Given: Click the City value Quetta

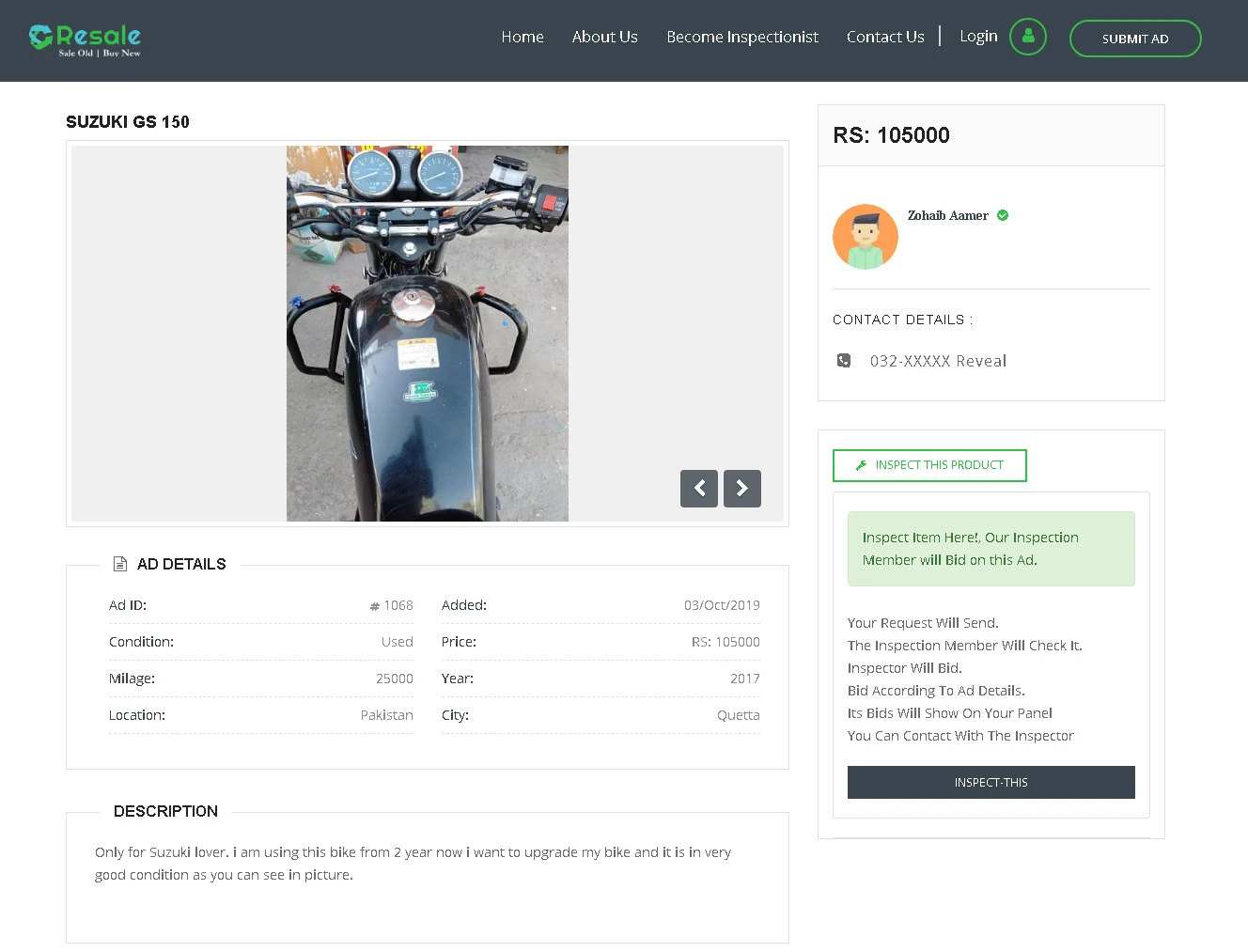Looking at the screenshot, I should click(x=738, y=715).
